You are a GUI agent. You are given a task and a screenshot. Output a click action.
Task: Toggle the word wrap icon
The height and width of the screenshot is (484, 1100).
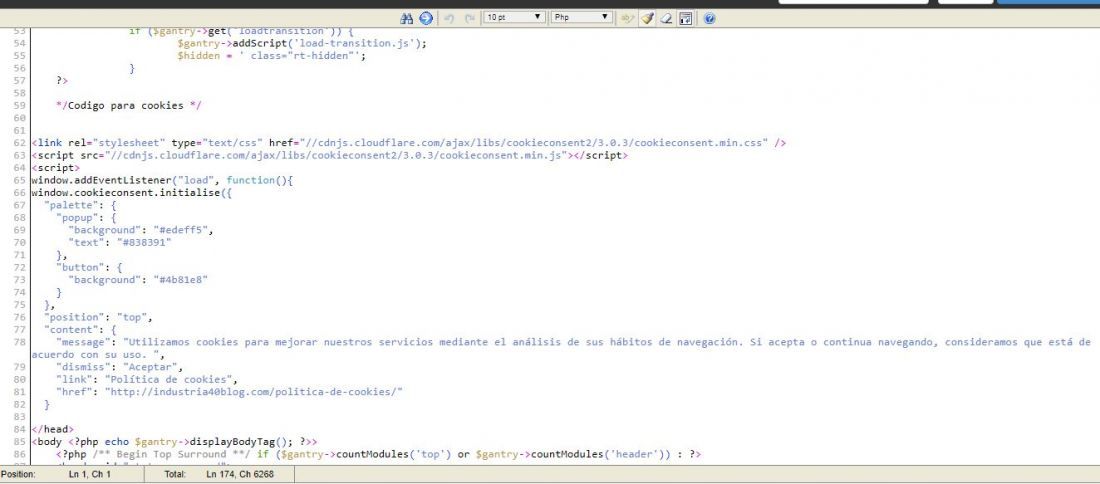(x=685, y=18)
